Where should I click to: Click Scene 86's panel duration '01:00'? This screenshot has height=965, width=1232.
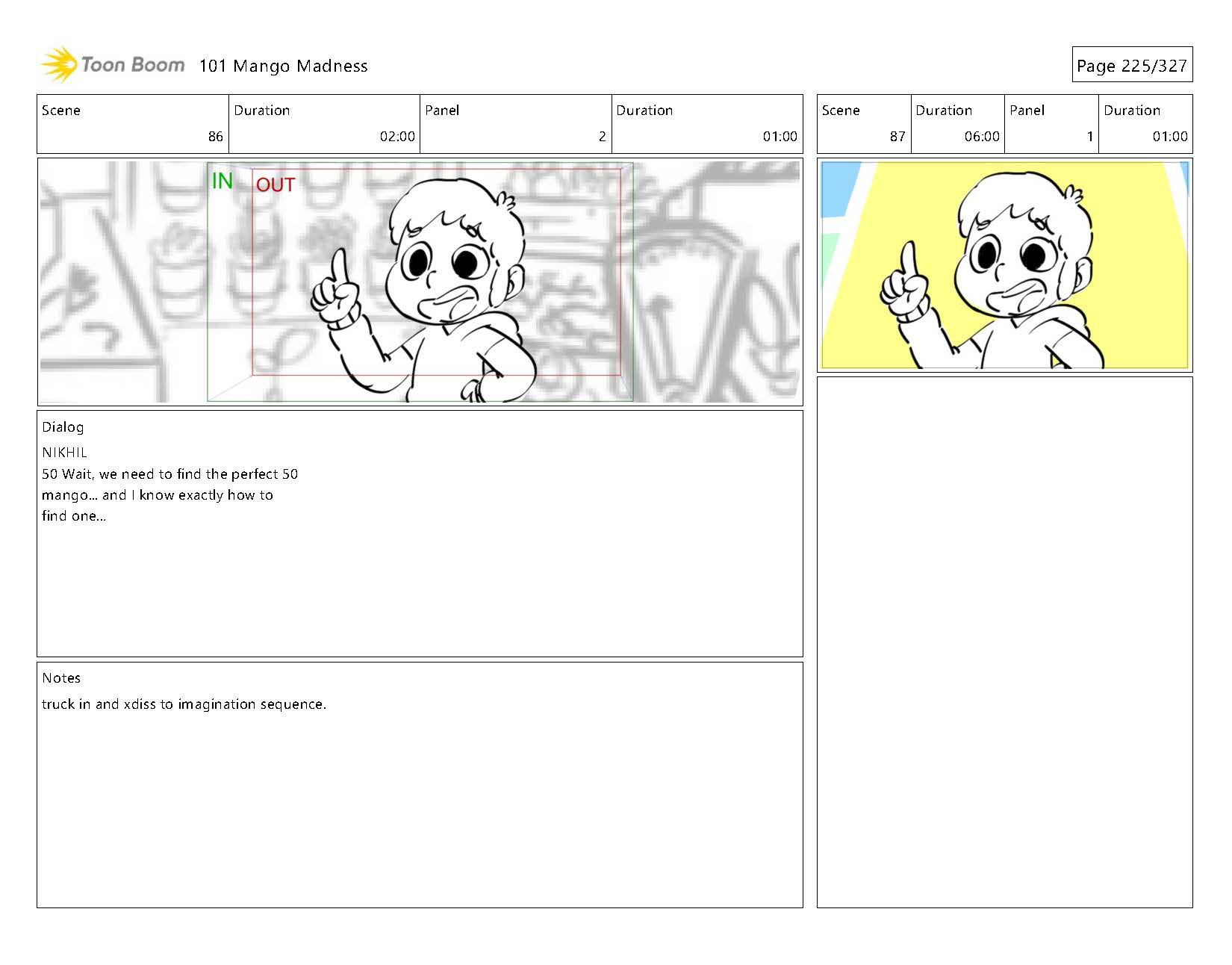click(x=780, y=136)
